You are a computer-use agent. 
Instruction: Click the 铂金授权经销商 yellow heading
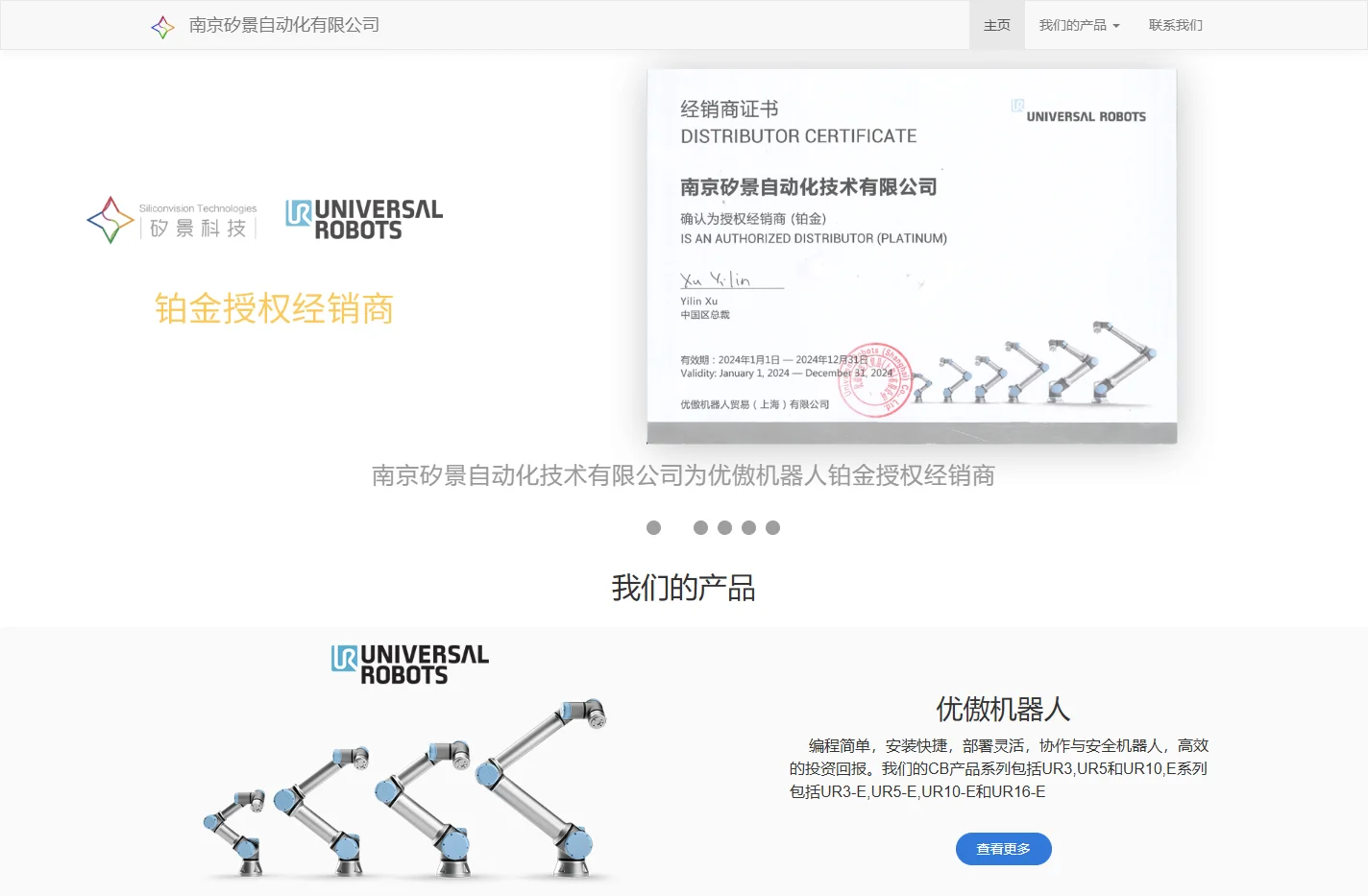274,309
